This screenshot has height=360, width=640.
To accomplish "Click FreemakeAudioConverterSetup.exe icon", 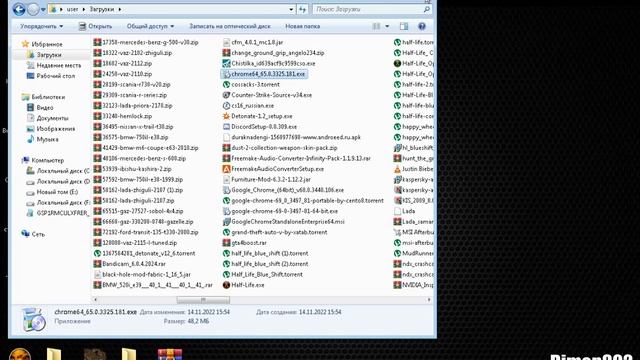I will (227, 169).
